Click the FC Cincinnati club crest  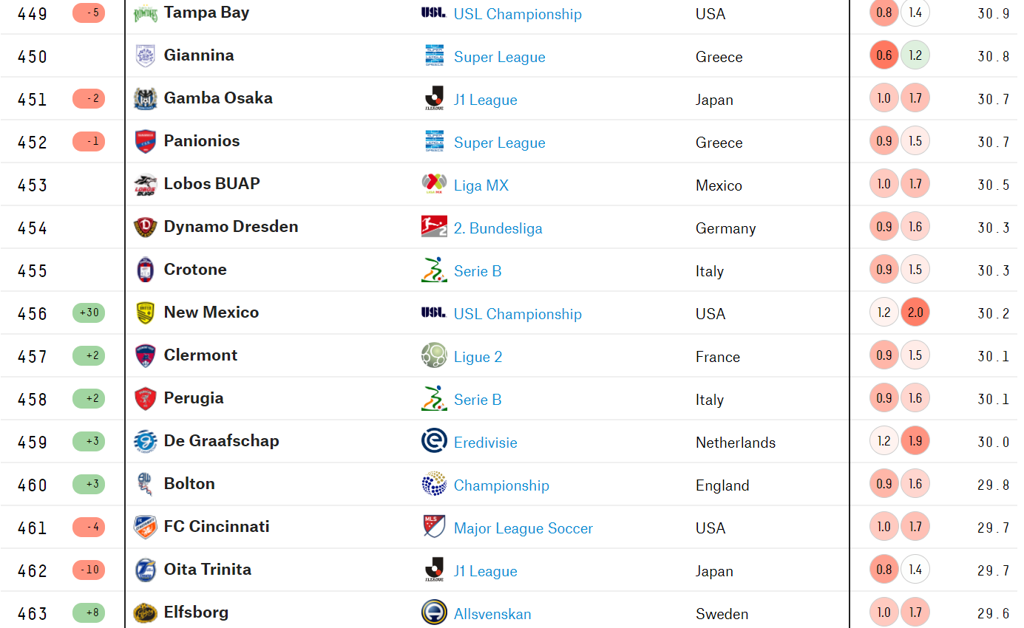click(x=145, y=527)
